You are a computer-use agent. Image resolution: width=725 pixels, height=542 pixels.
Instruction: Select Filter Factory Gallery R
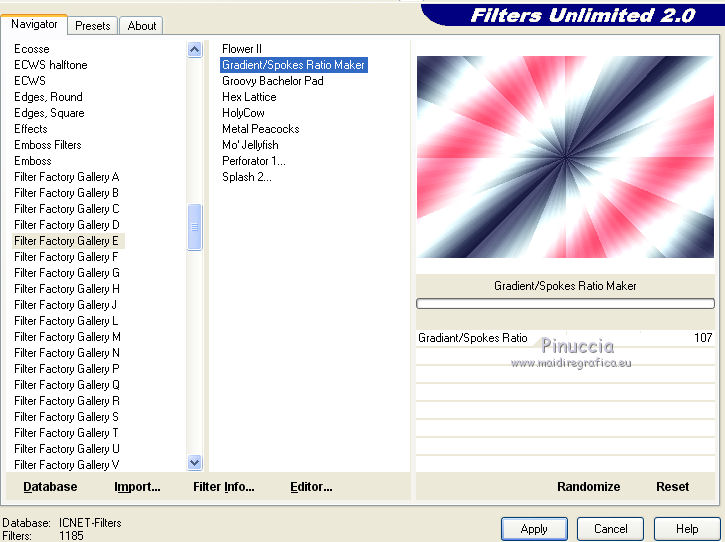(x=67, y=401)
